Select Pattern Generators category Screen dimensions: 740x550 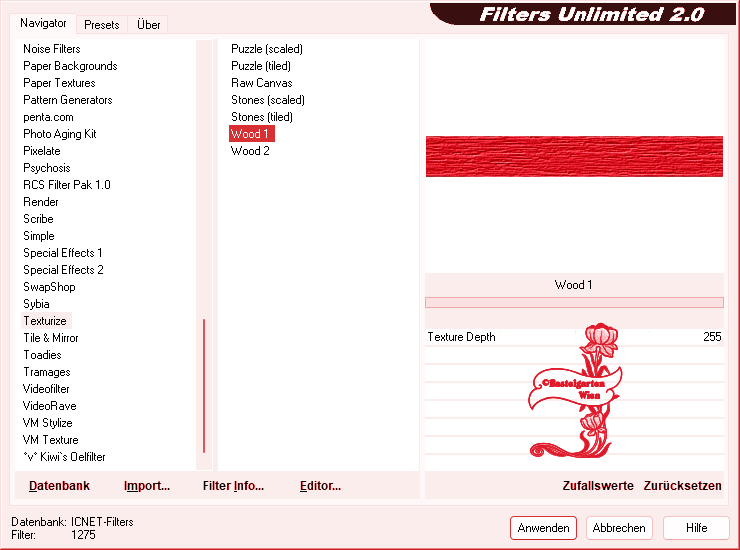point(67,100)
